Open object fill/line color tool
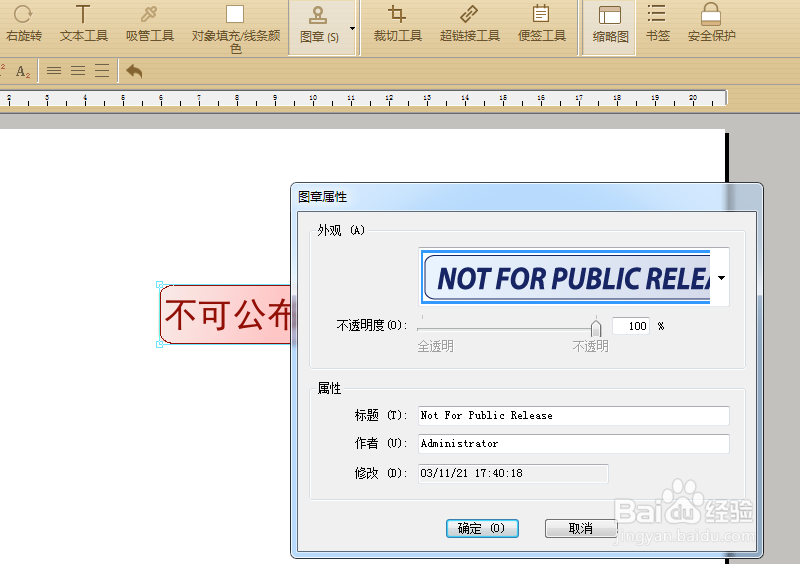The height and width of the screenshot is (564, 800). point(235,29)
